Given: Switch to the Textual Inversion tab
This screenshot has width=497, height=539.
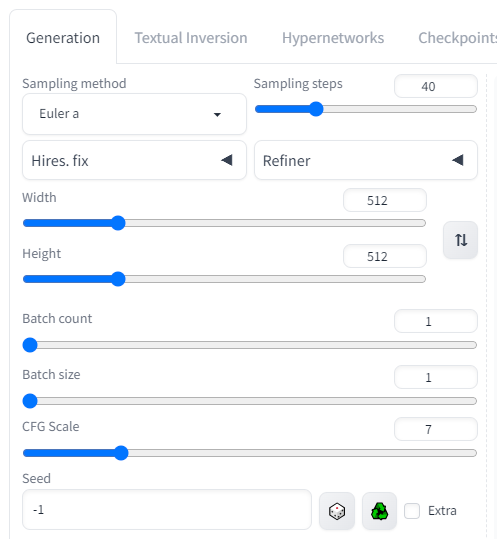Looking at the screenshot, I should [x=191, y=38].
